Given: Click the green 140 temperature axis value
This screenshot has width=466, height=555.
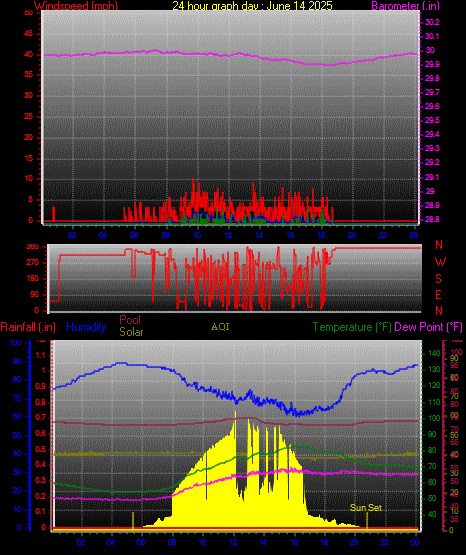Looking at the screenshot, I should click(434, 353).
